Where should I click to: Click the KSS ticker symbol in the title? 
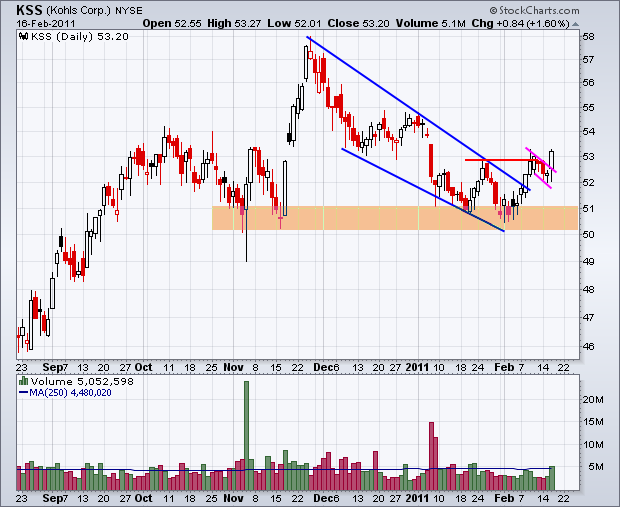[29, 9]
